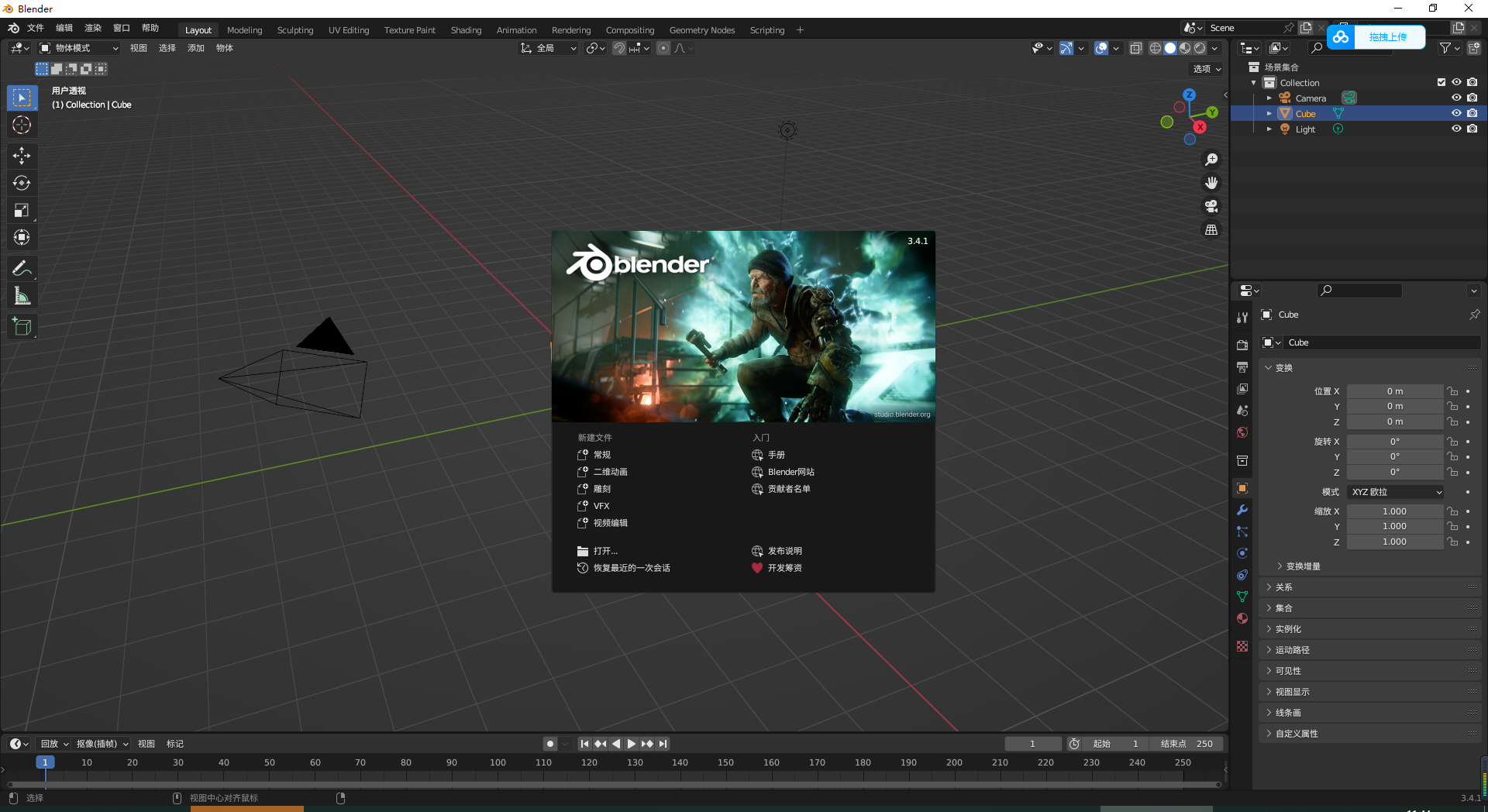Image resolution: width=1488 pixels, height=812 pixels.
Task: Select the Scale tool
Action: (22, 210)
